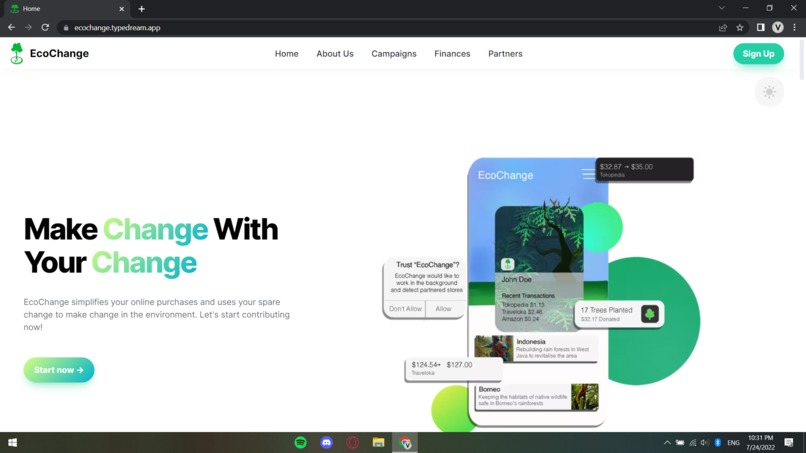Click the Make Change With Your Change headline

coord(151,246)
